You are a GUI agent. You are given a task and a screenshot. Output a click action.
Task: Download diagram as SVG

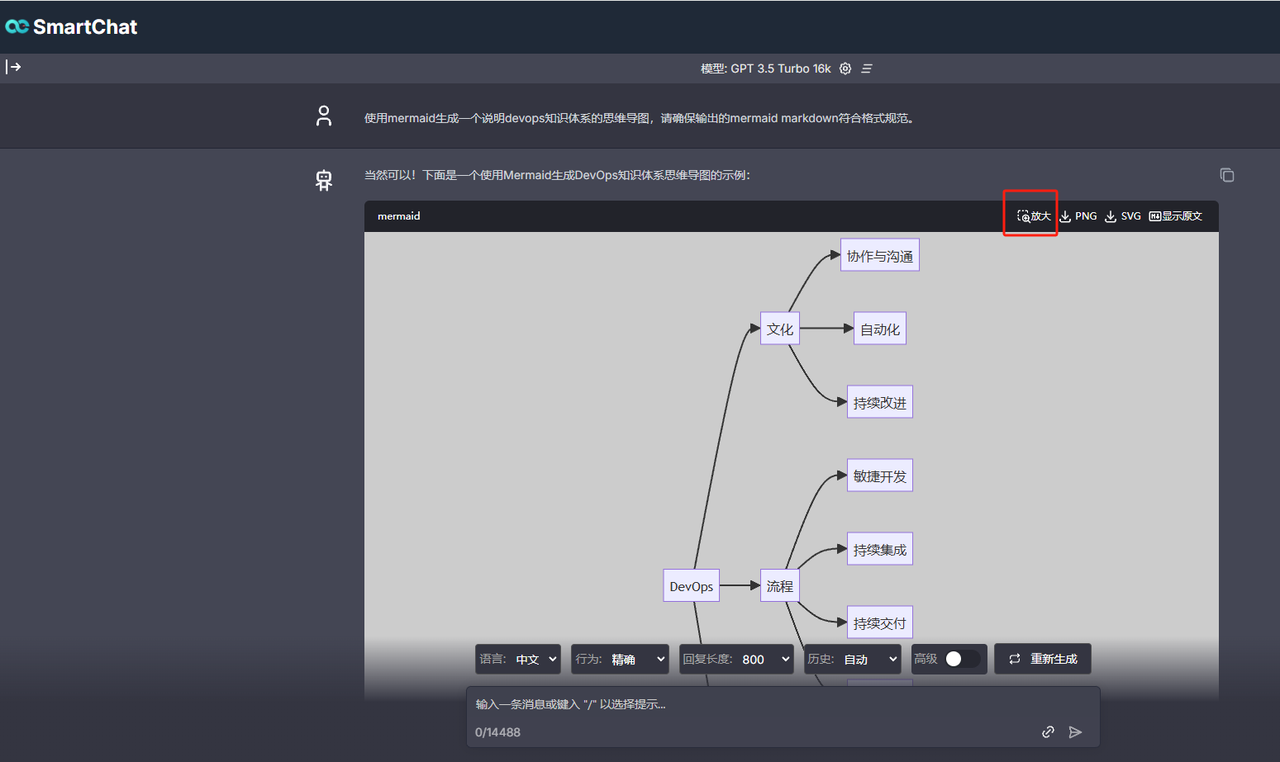click(x=1122, y=216)
